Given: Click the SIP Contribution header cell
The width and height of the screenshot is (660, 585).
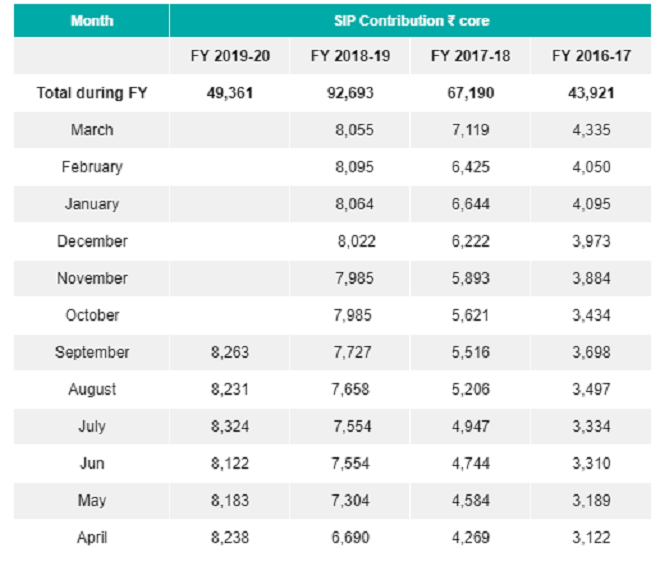Looking at the screenshot, I should point(411,20).
